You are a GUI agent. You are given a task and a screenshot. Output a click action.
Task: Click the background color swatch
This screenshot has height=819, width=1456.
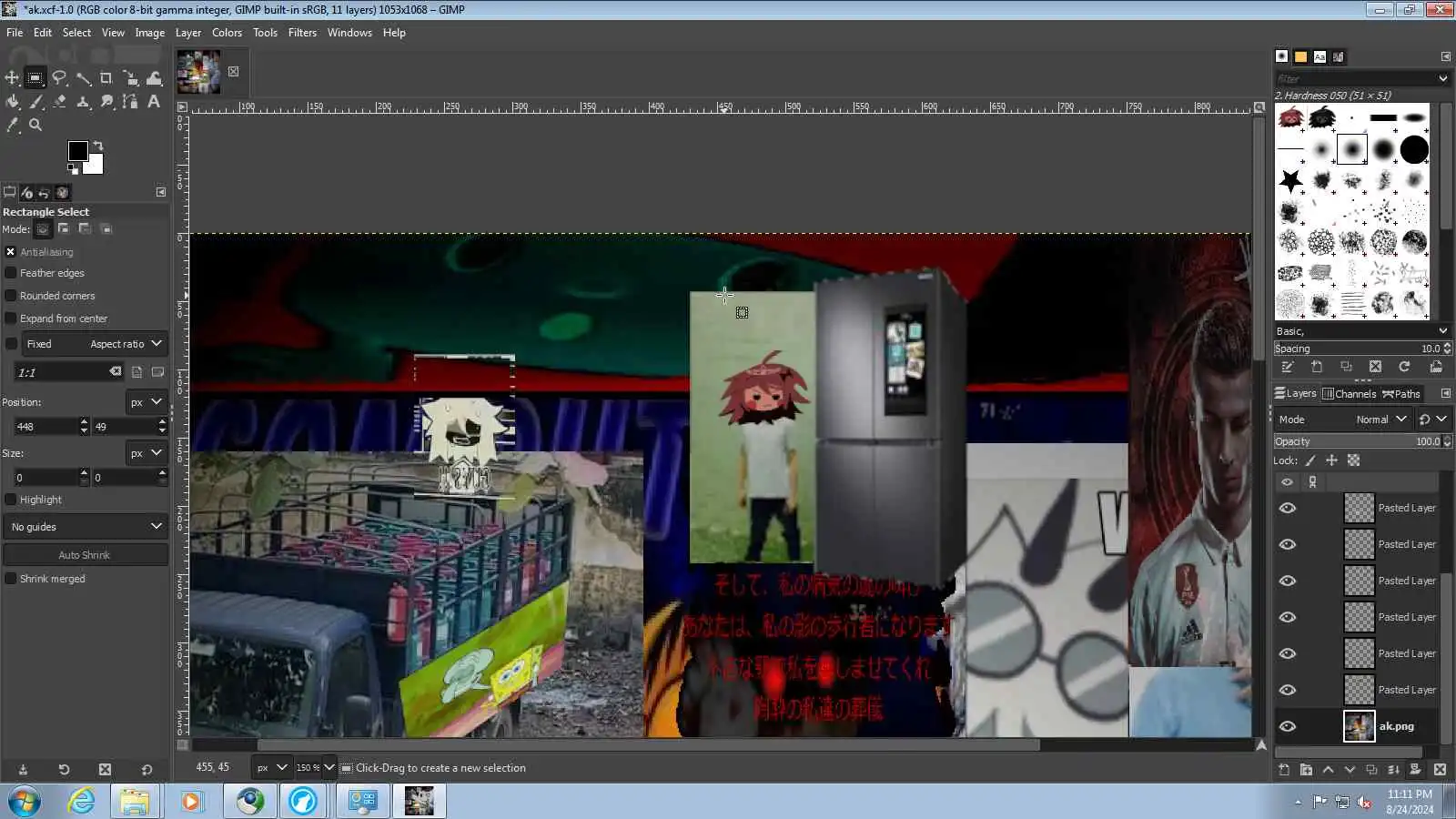tap(95, 166)
